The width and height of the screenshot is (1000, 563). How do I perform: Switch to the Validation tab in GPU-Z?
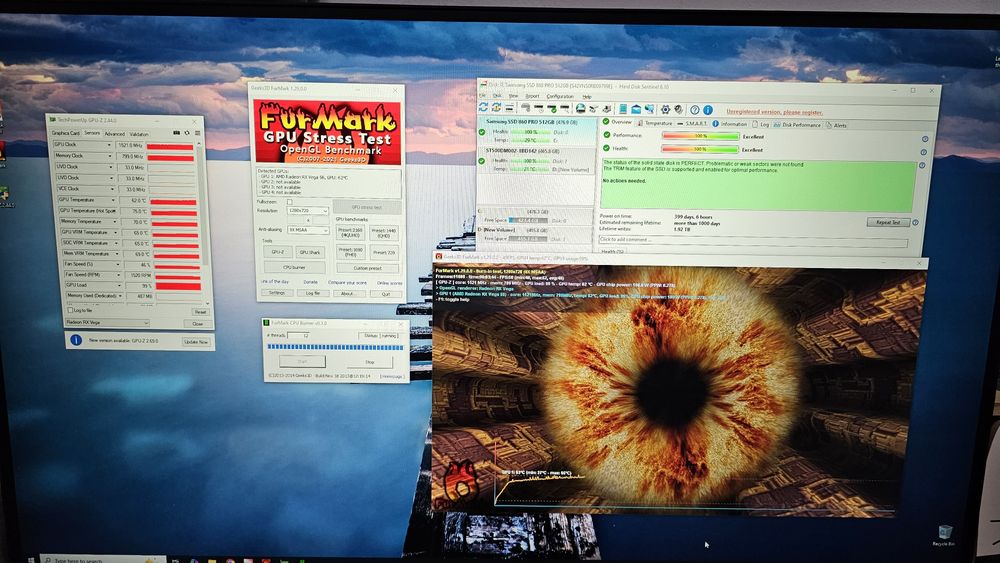pyautogui.click(x=139, y=134)
